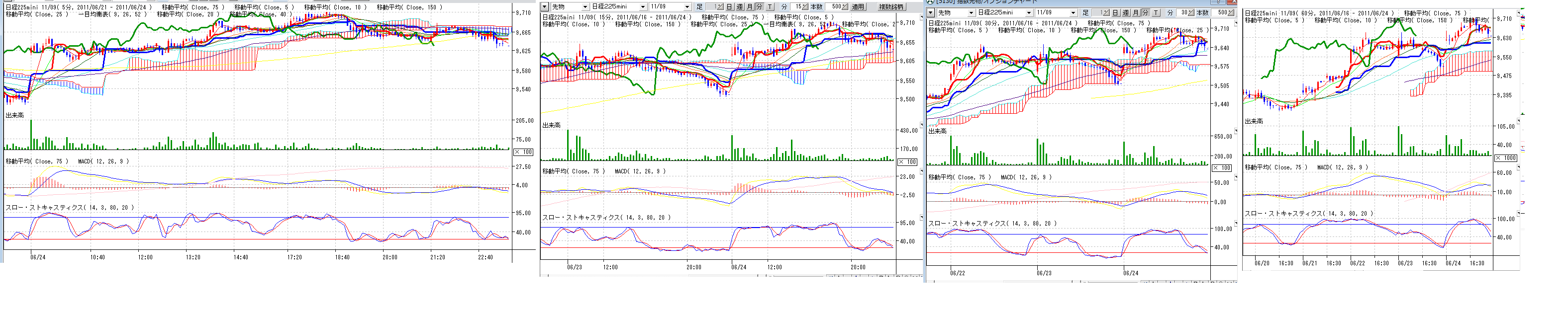Toggle the 分 minute-bar button in 30-minute chart
The height and width of the screenshot is (312, 1568).
click(x=1146, y=13)
